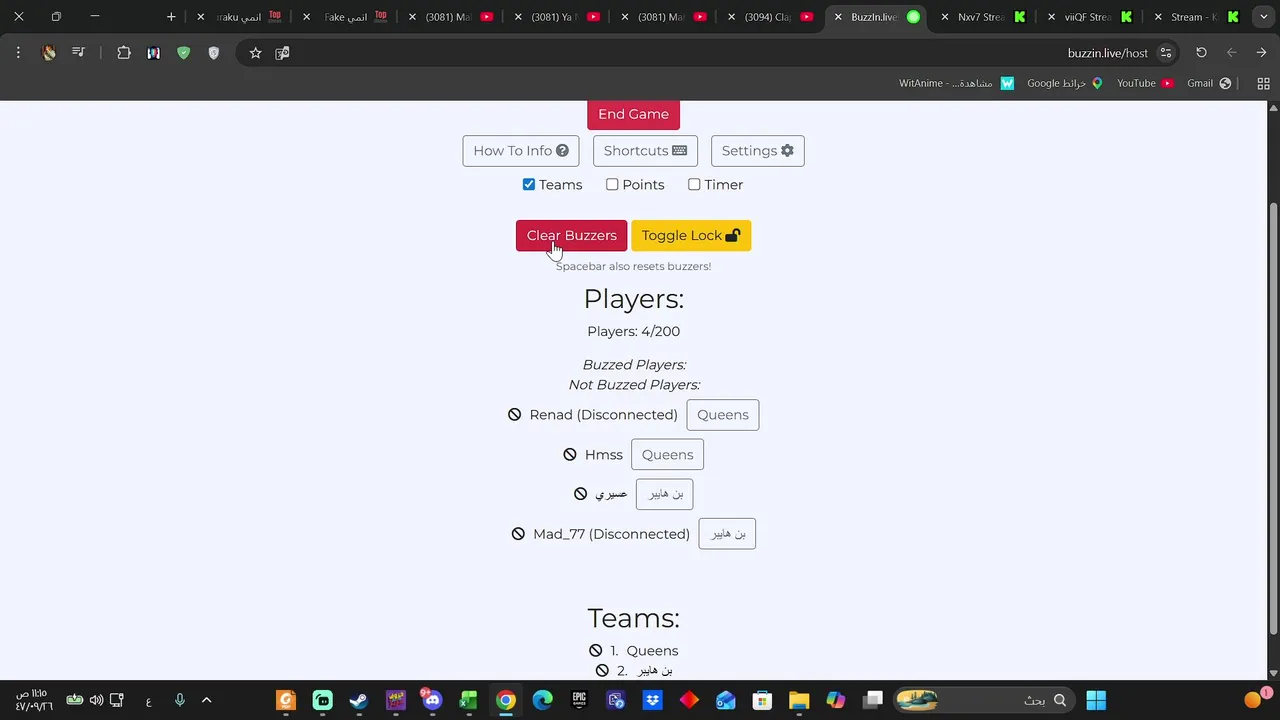Switch to the Nxv7 Stream tab
The image size is (1280, 720).
click(x=984, y=17)
